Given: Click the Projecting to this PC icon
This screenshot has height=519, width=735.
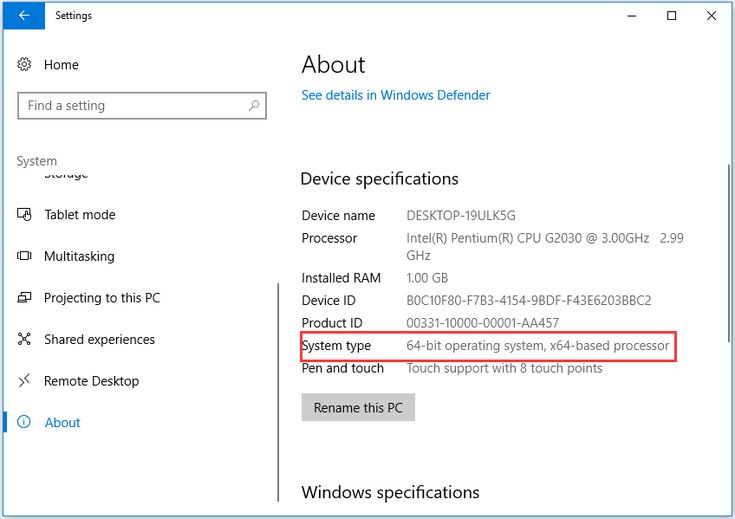Looking at the screenshot, I should tap(25, 298).
